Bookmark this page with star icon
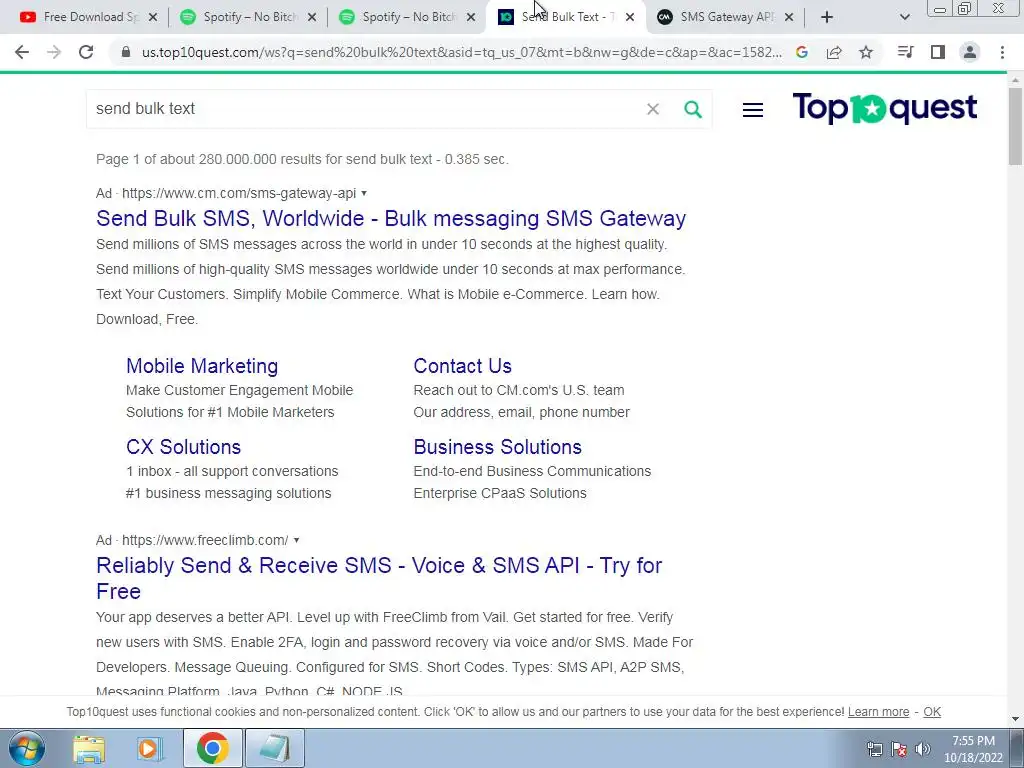This screenshot has width=1024, height=768. [866, 52]
